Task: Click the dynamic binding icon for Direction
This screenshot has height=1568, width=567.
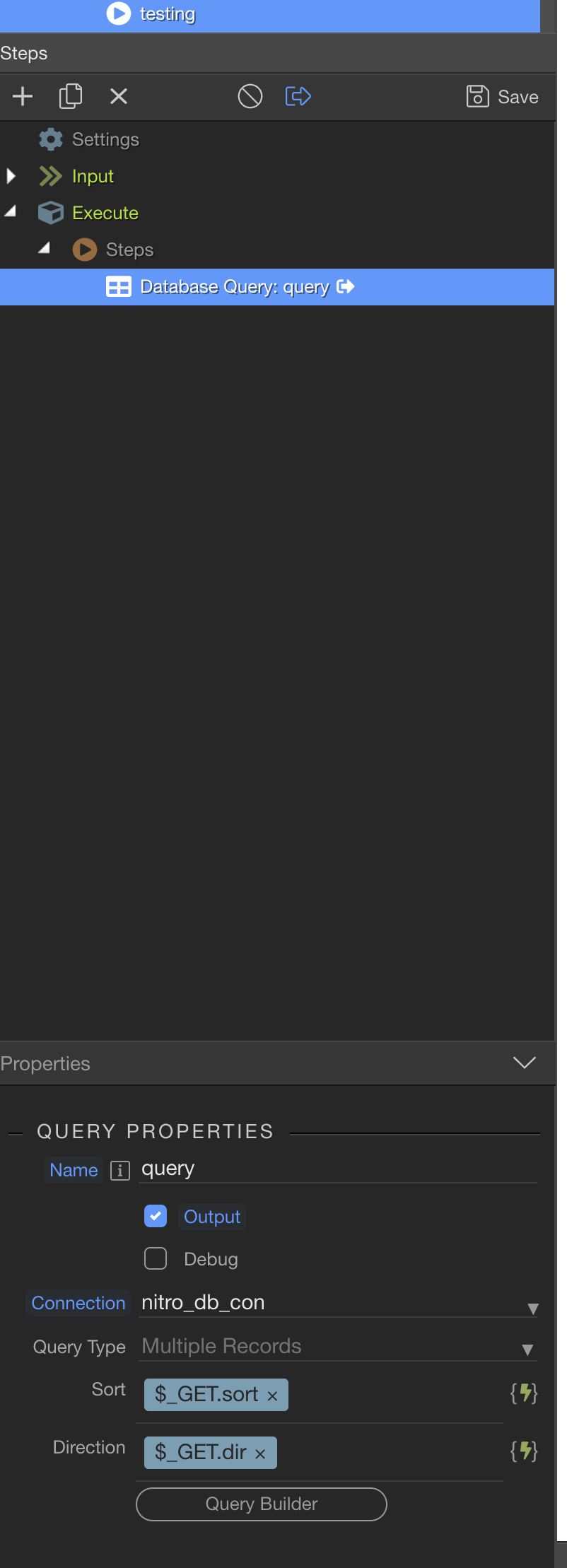Action: tap(524, 1452)
